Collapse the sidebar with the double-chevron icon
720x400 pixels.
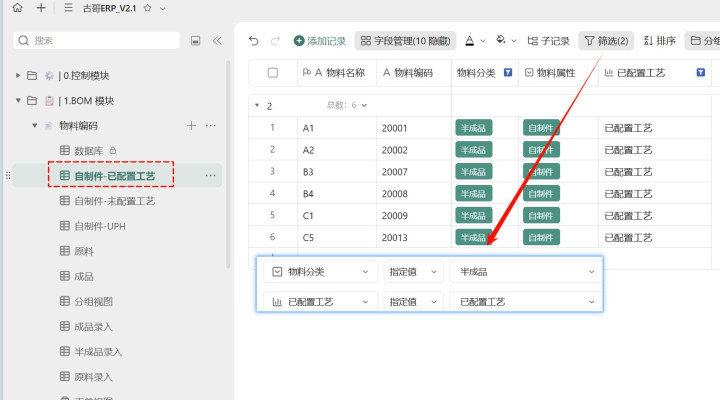click(x=217, y=41)
